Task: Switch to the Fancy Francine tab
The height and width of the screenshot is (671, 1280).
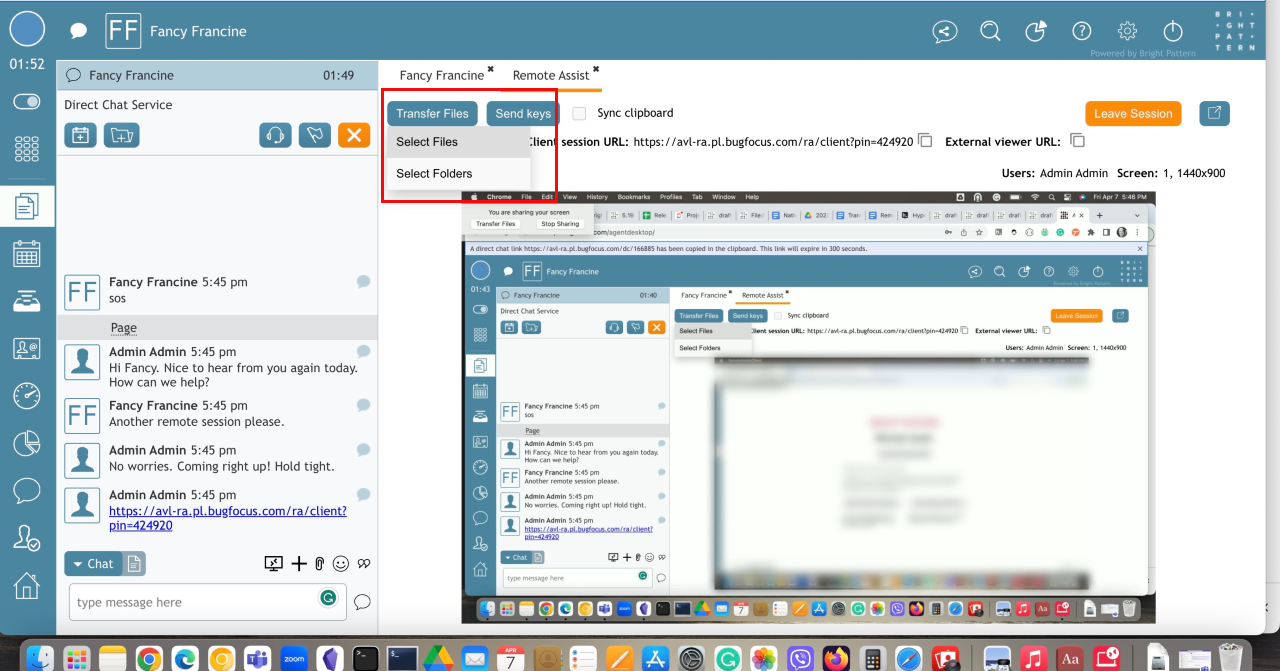Action: [x=442, y=75]
